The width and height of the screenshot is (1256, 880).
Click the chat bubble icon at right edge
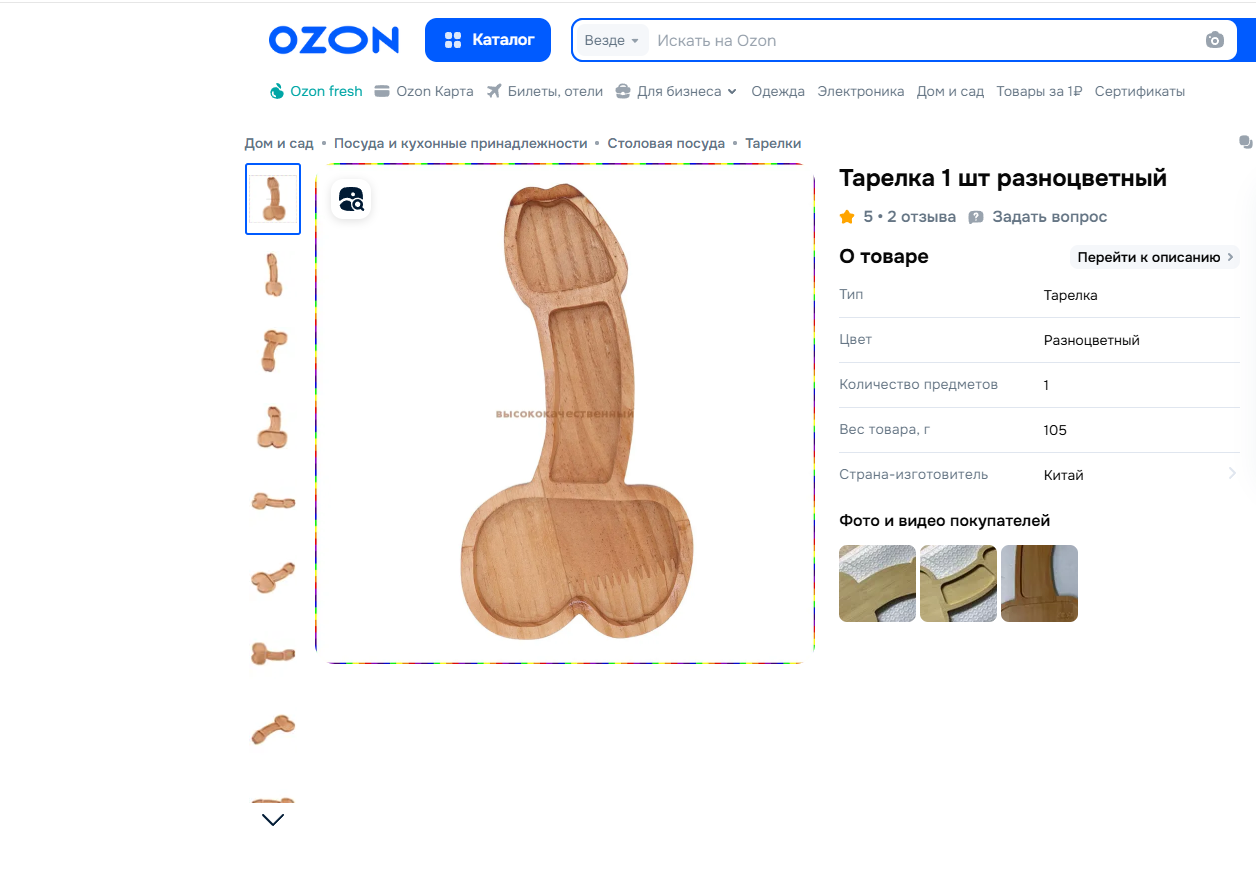(1245, 142)
